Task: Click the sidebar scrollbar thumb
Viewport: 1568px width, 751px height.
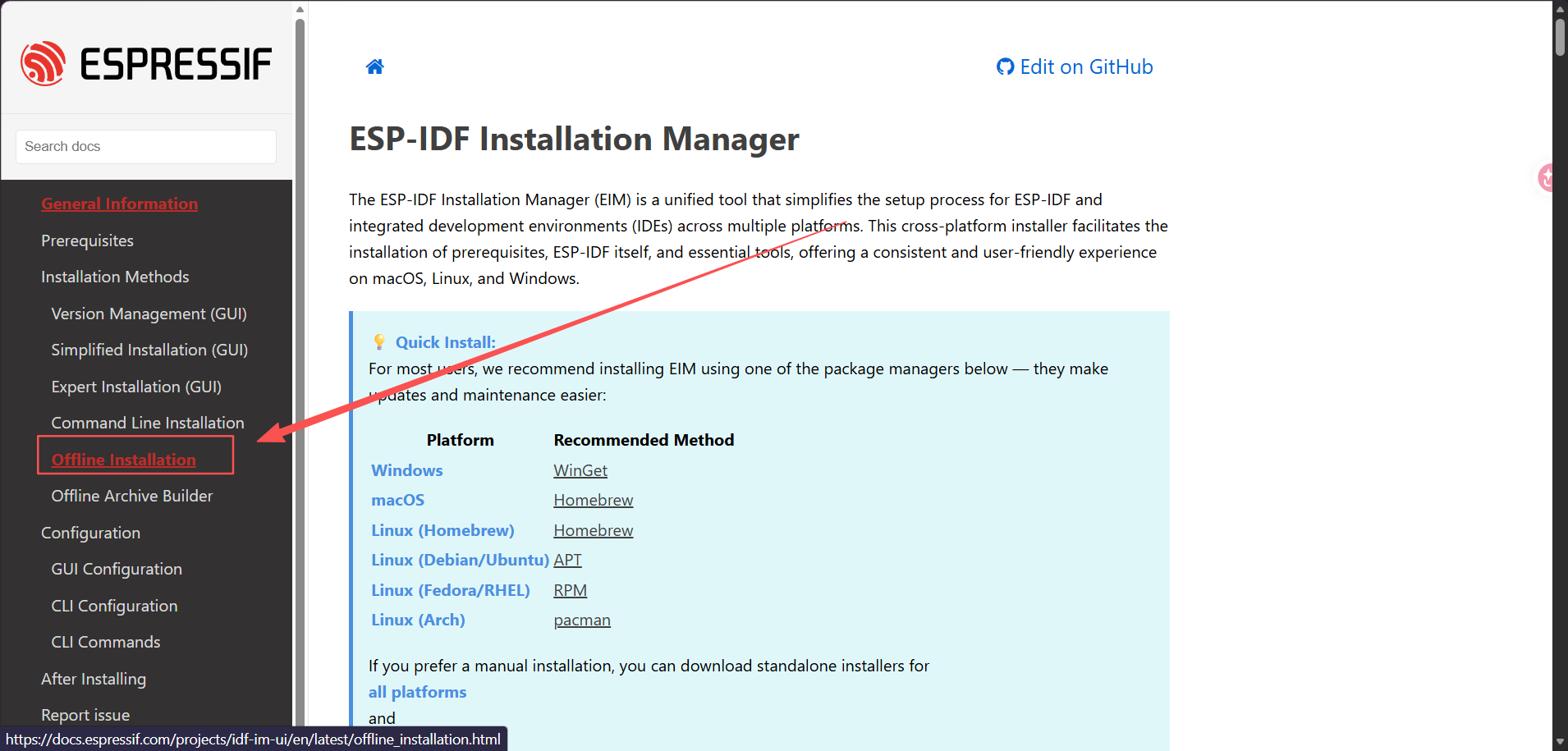Action: (300, 373)
